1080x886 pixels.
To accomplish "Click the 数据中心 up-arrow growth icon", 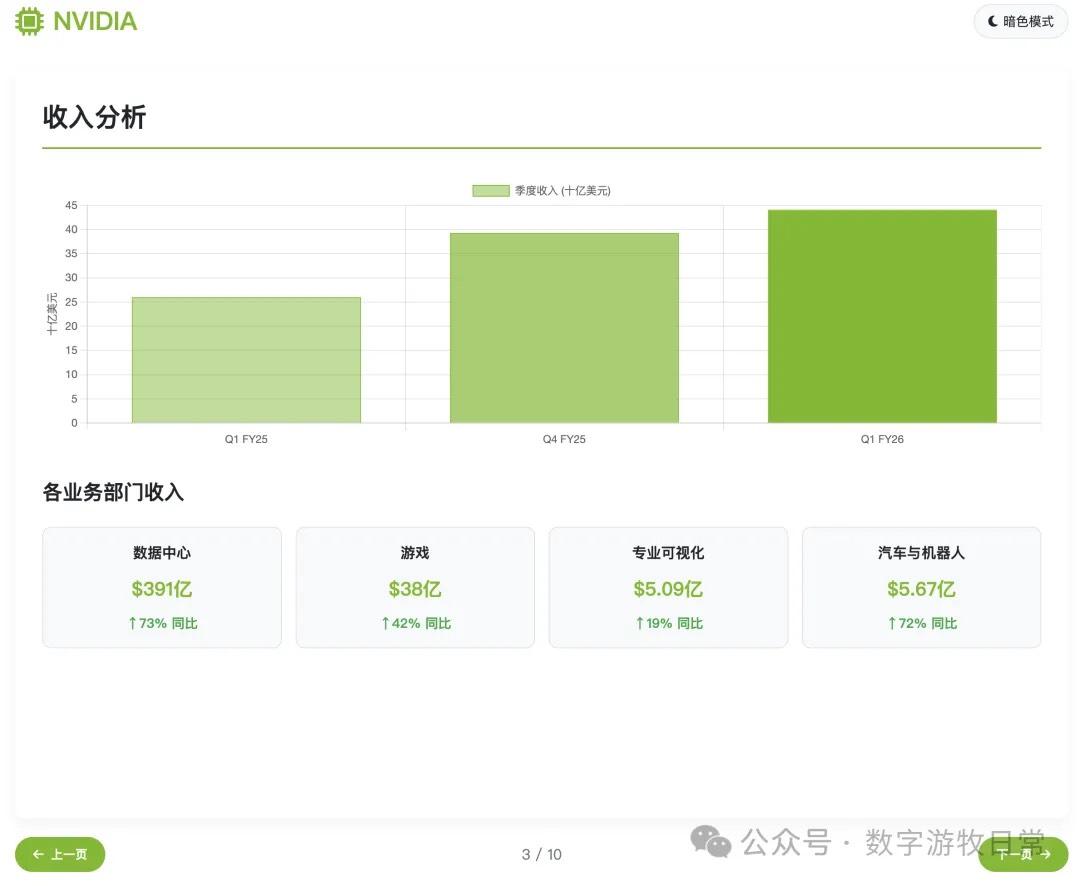I will click(x=132, y=622).
